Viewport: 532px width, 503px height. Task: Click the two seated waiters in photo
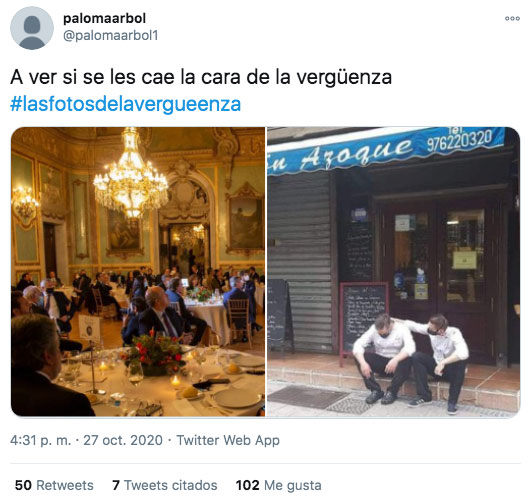click(x=411, y=363)
